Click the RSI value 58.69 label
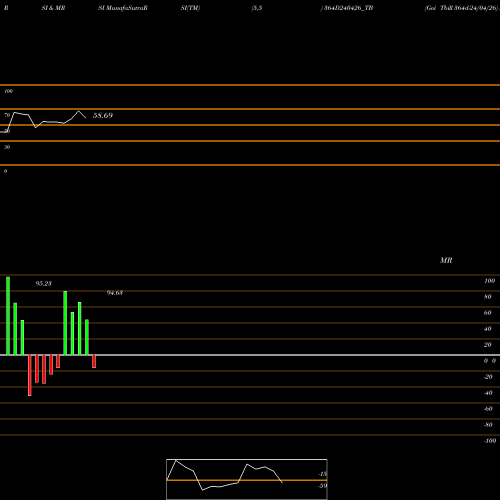The height and width of the screenshot is (500, 500). 103,115
